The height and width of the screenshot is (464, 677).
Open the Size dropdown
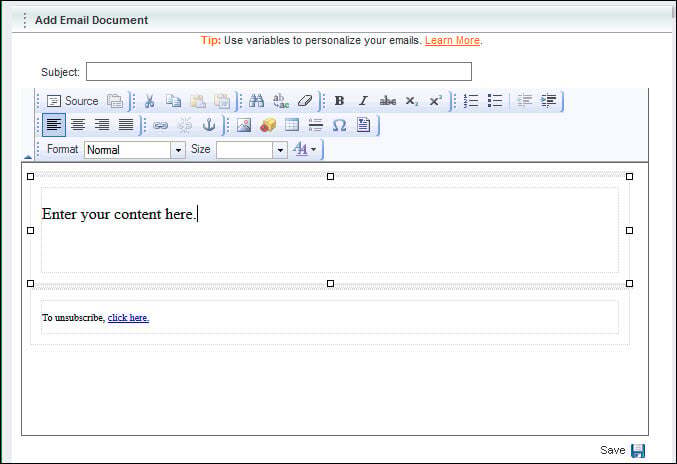(x=252, y=150)
